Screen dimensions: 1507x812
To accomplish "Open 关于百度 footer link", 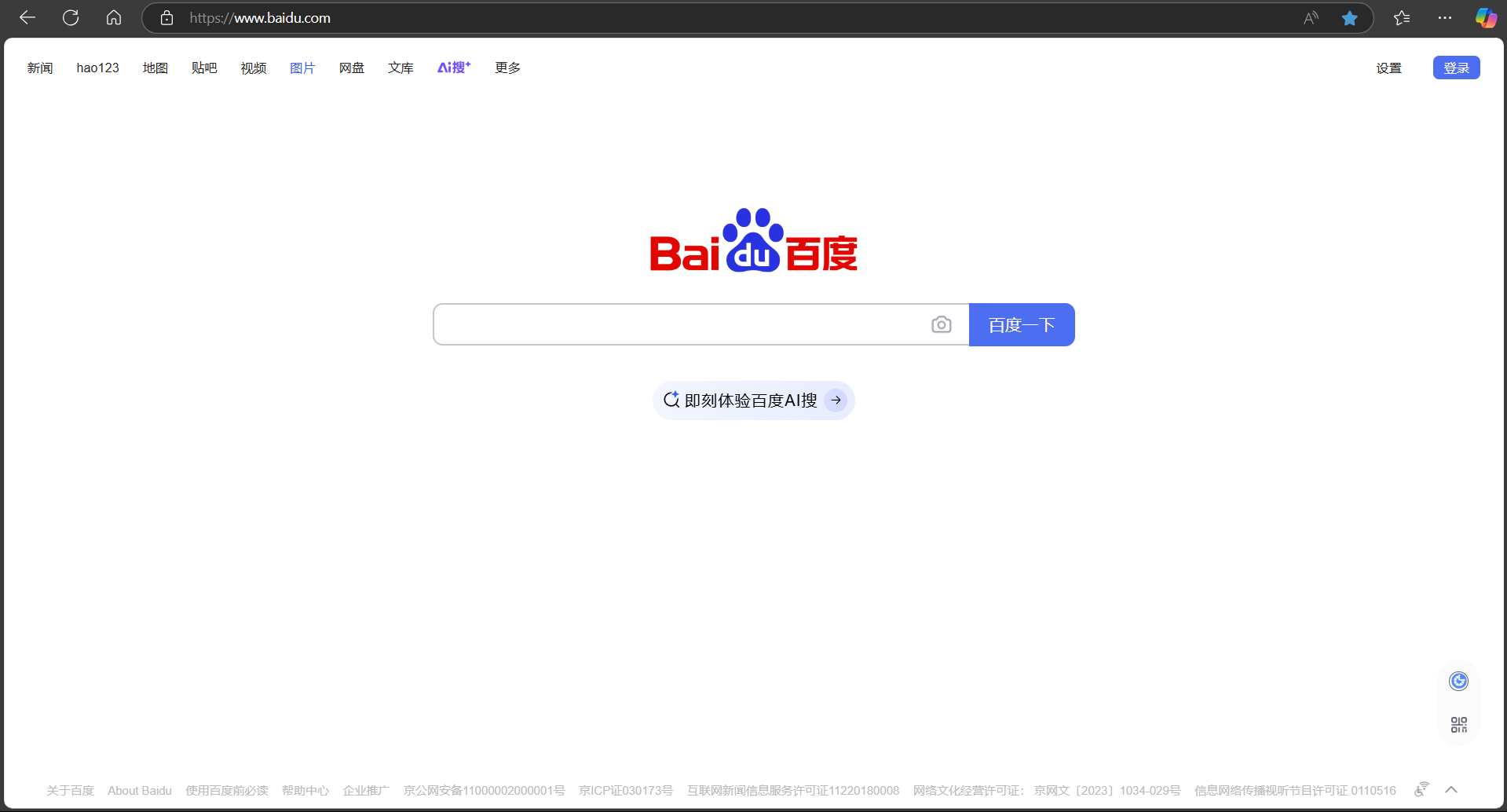I will 70,791.
